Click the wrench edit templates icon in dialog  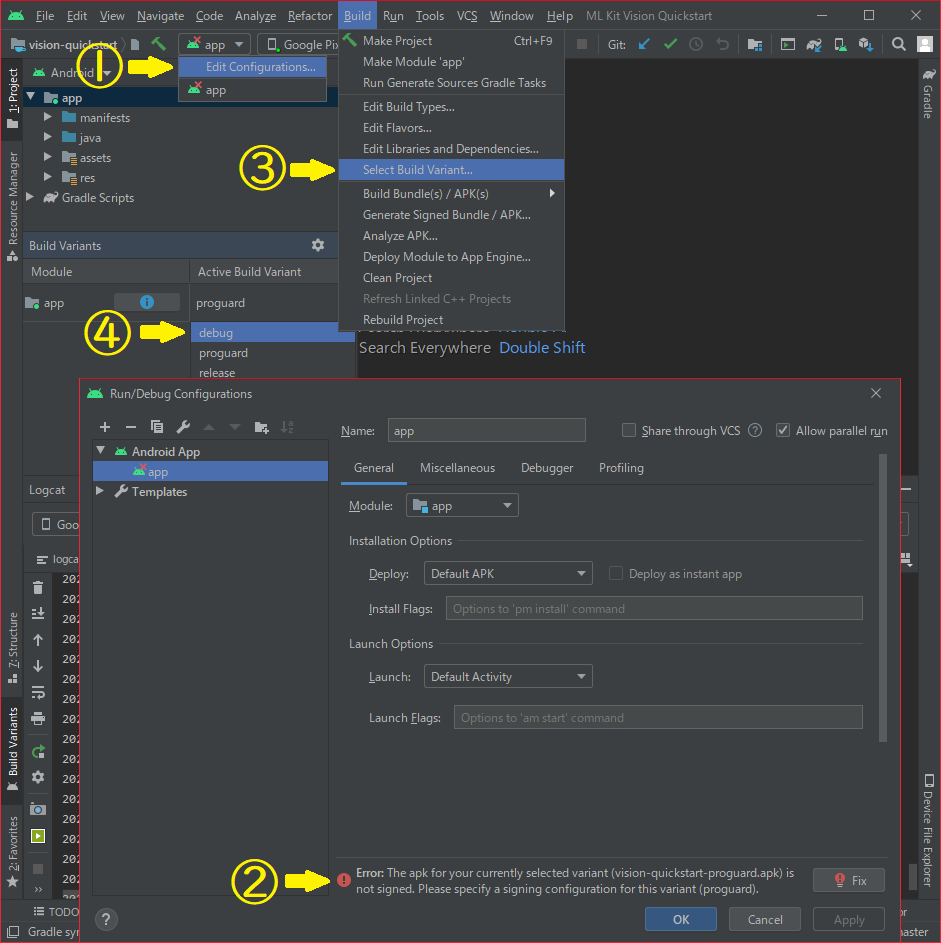point(183,427)
